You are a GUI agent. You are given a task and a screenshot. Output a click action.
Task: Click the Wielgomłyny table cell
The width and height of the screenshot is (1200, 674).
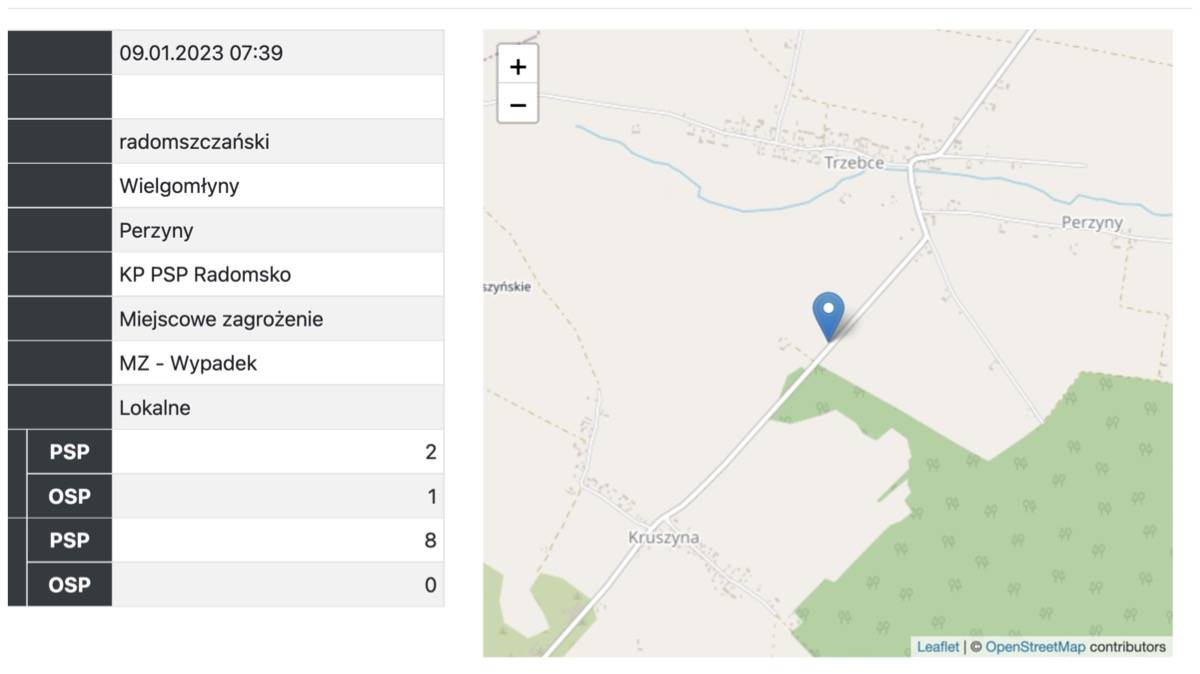[x=277, y=186]
